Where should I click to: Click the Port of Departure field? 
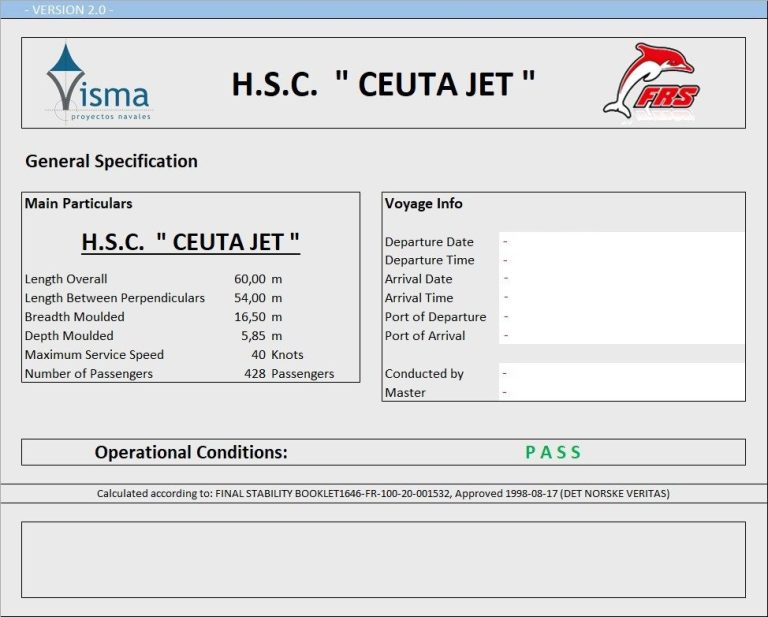[x=622, y=317]
